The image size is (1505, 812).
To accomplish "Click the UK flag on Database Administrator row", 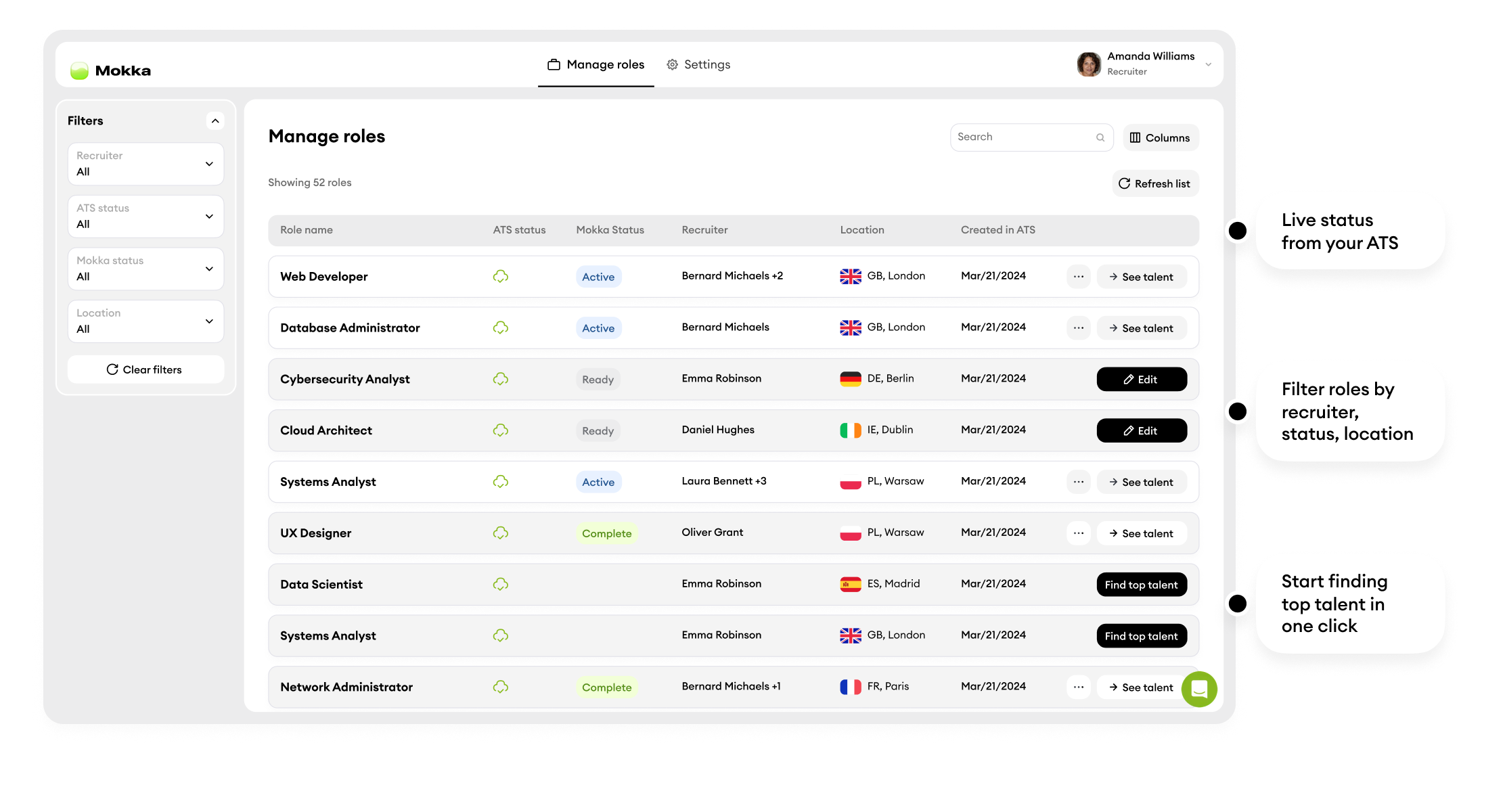I will click(x=850, y=328).
